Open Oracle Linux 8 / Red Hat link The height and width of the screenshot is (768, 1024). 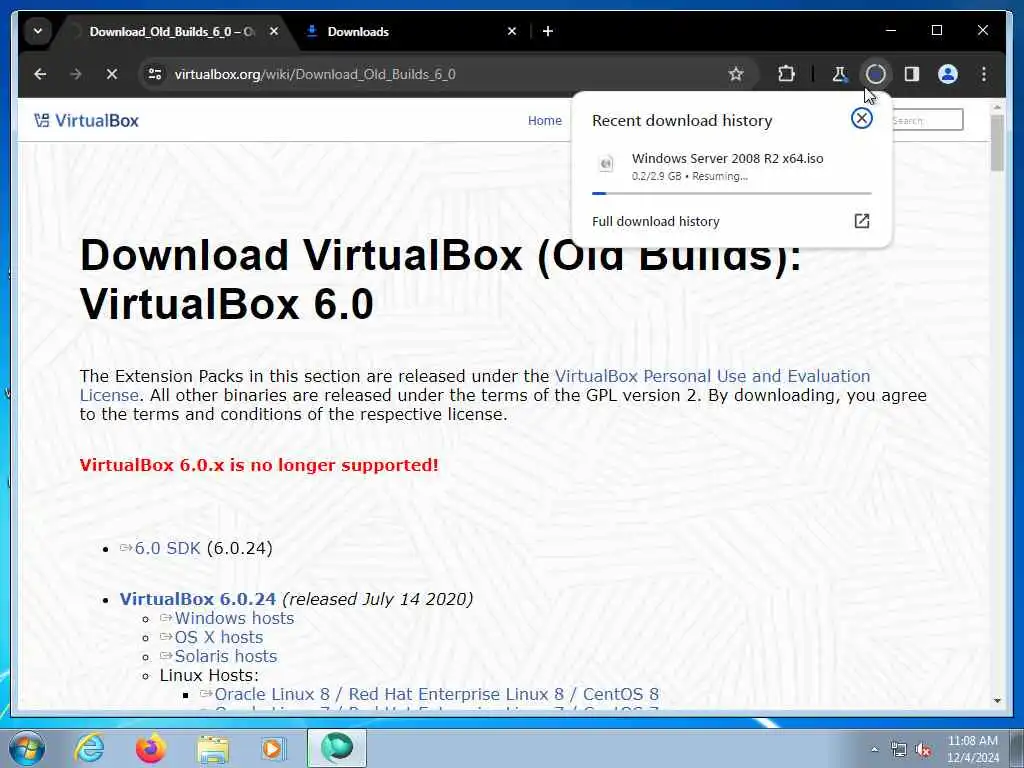click(x=436, y=694)
